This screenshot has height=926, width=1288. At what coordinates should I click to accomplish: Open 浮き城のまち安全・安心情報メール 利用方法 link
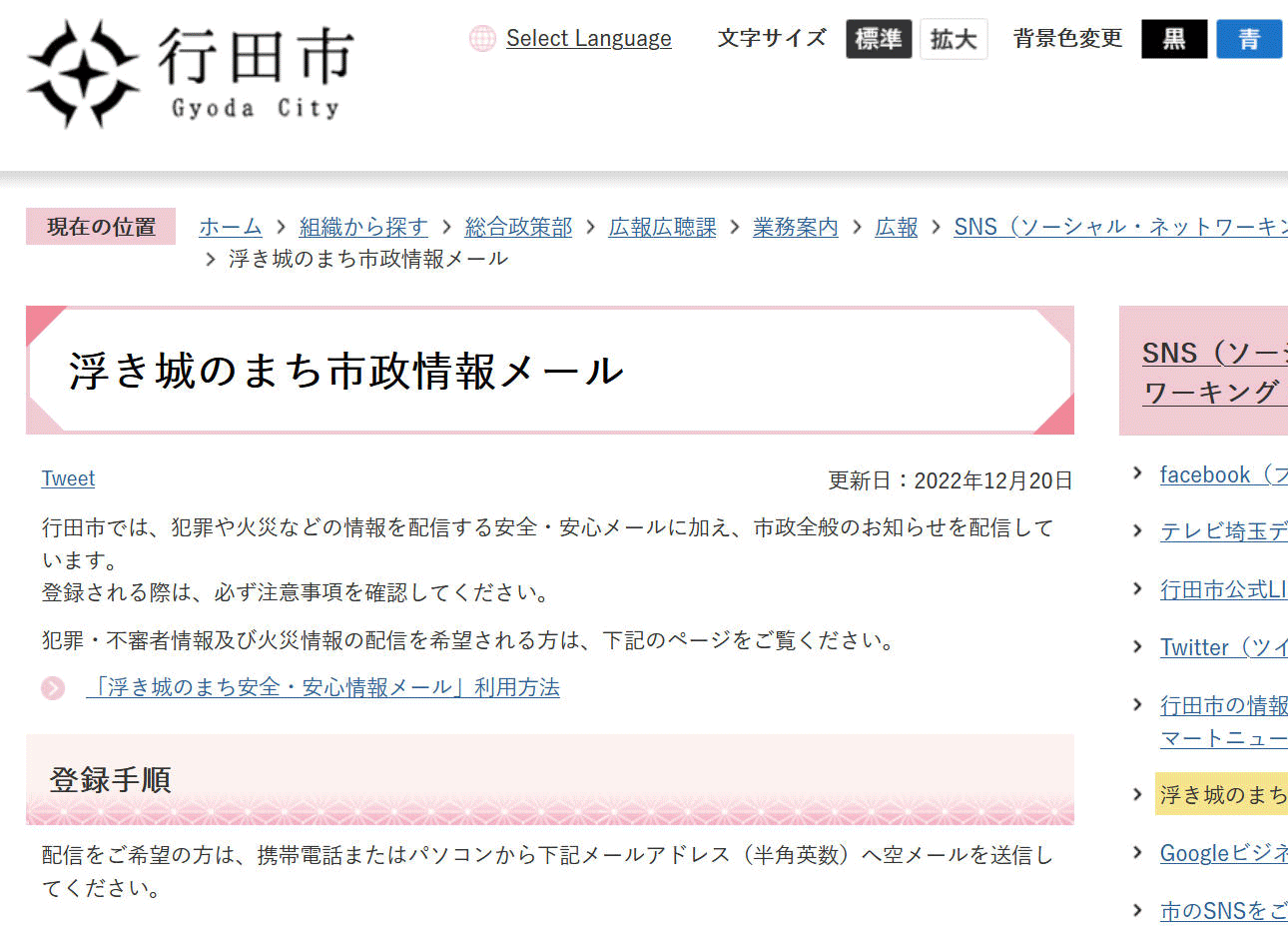(x=322, y=687)
